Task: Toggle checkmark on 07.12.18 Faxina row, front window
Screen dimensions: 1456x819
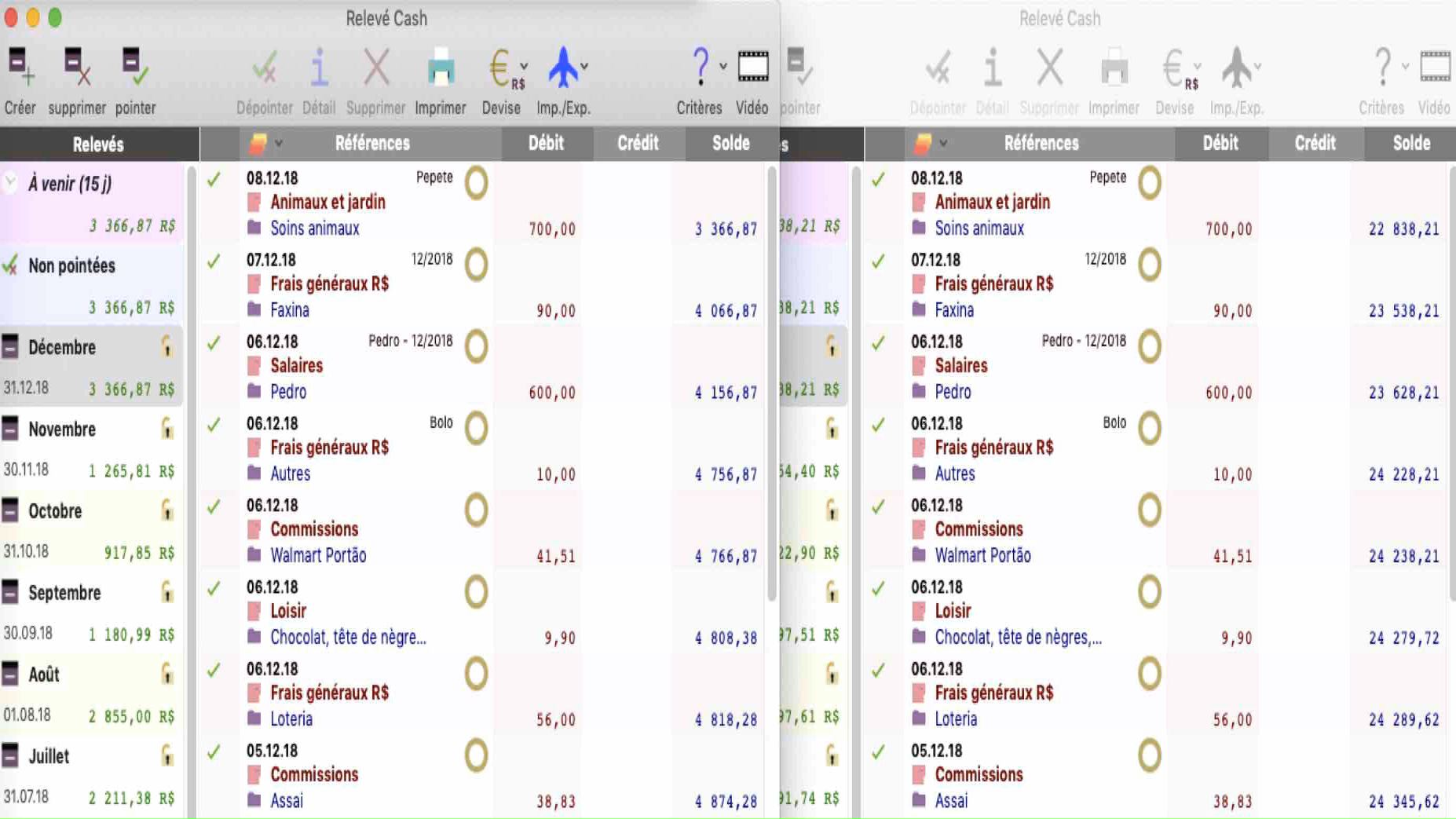Action: click(x=214, y=261)
